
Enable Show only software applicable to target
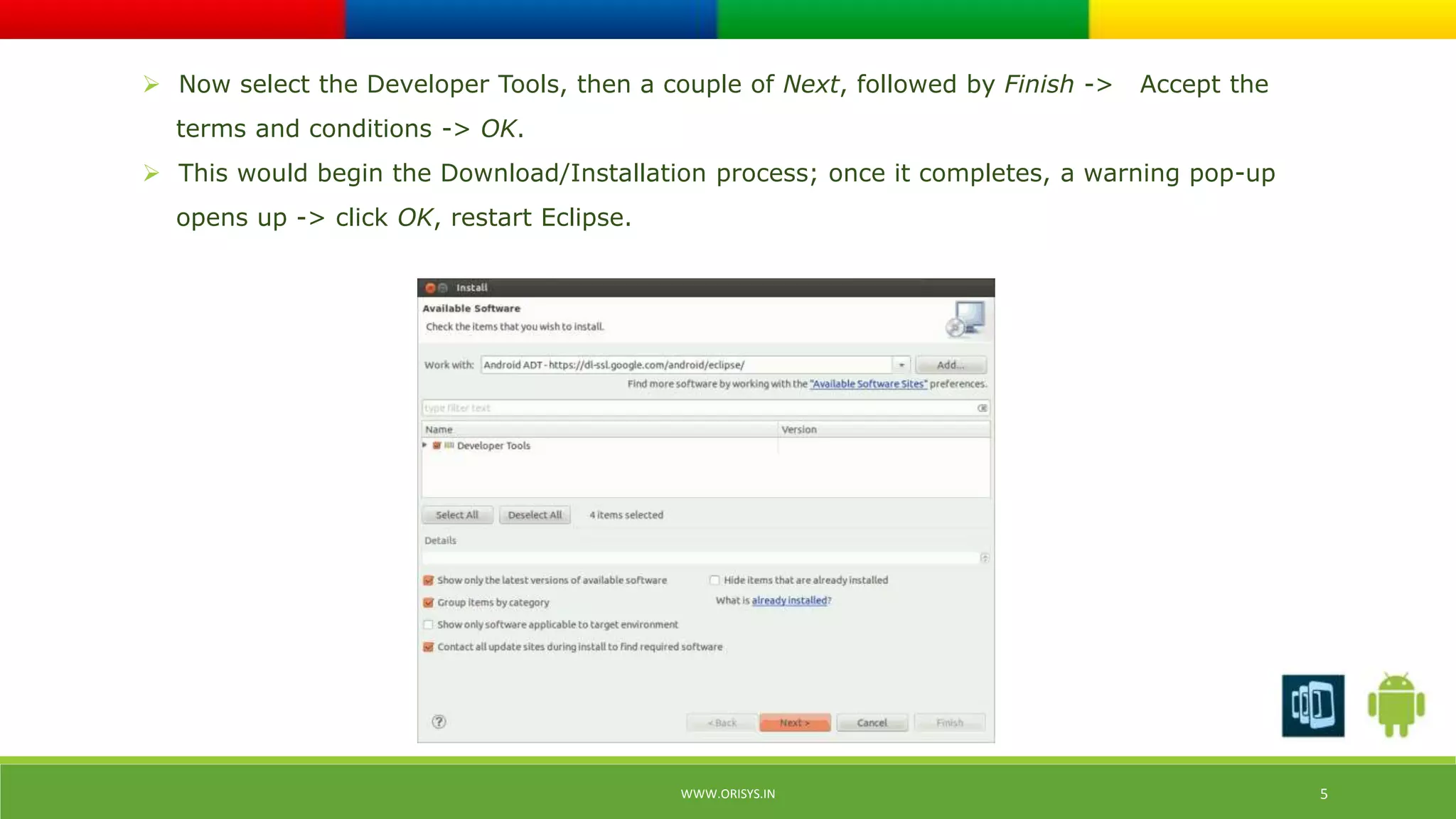click(x=428, y=624)
